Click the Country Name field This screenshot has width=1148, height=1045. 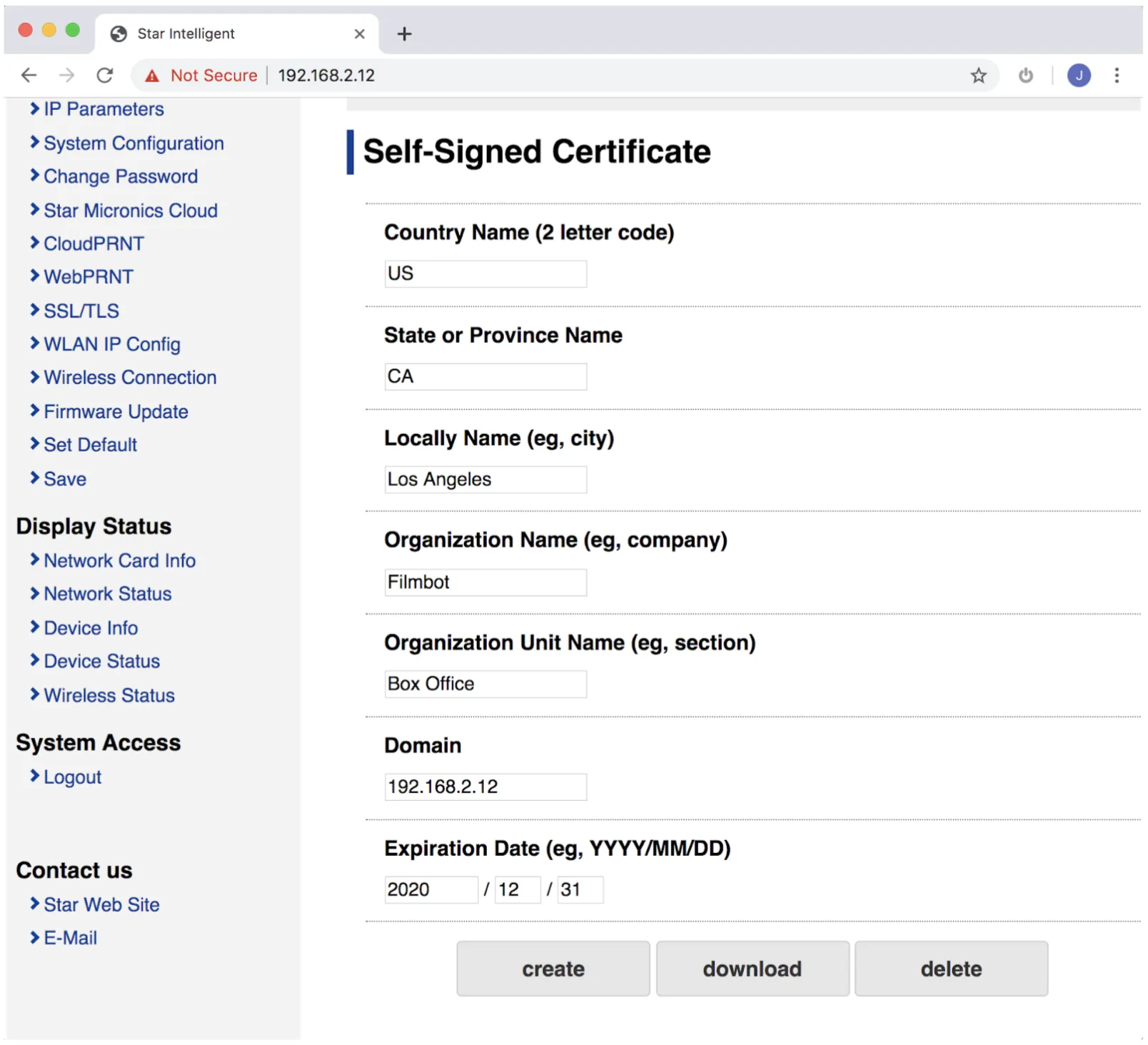(x=485, y=274)
